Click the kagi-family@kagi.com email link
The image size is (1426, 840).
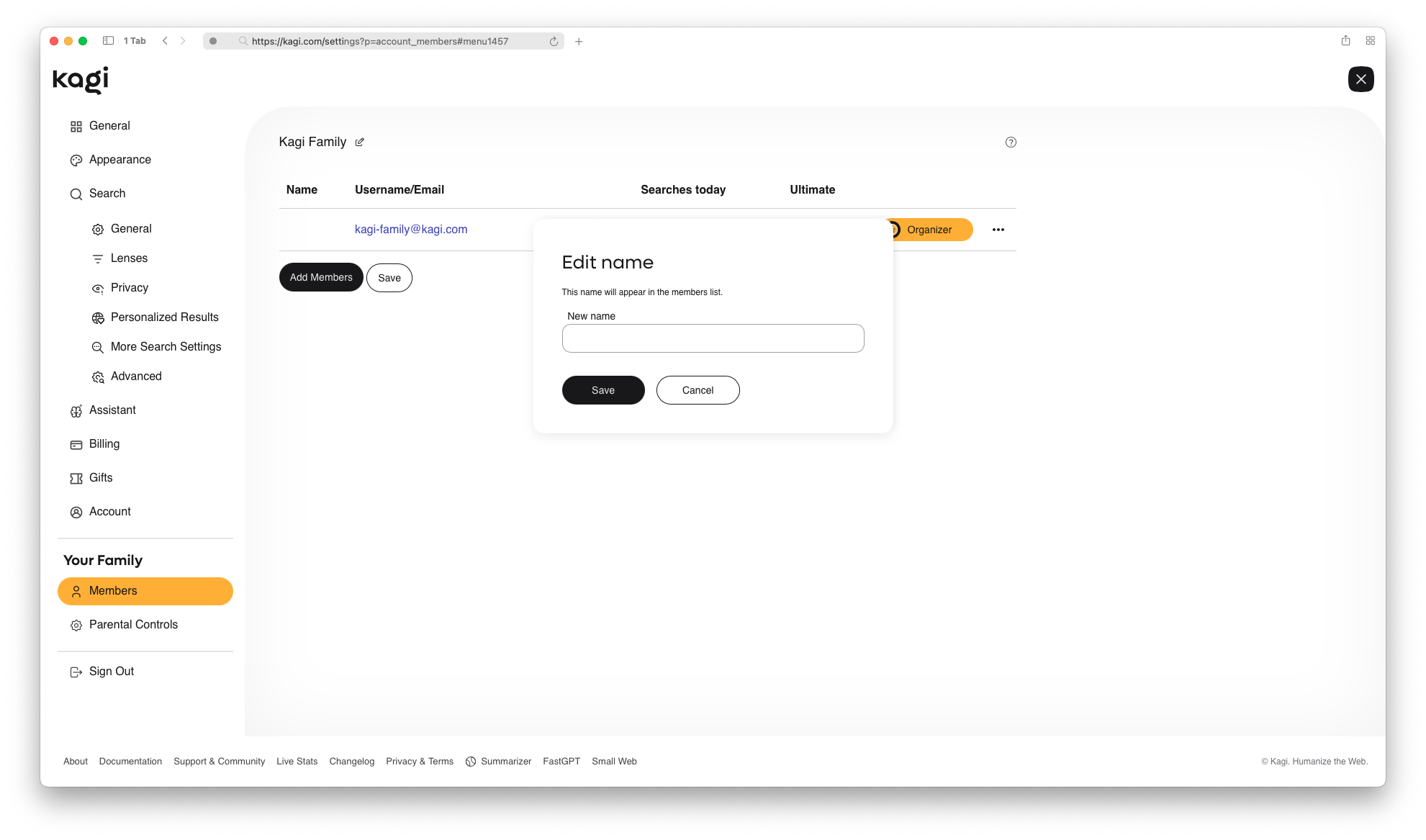click(411, 230)
